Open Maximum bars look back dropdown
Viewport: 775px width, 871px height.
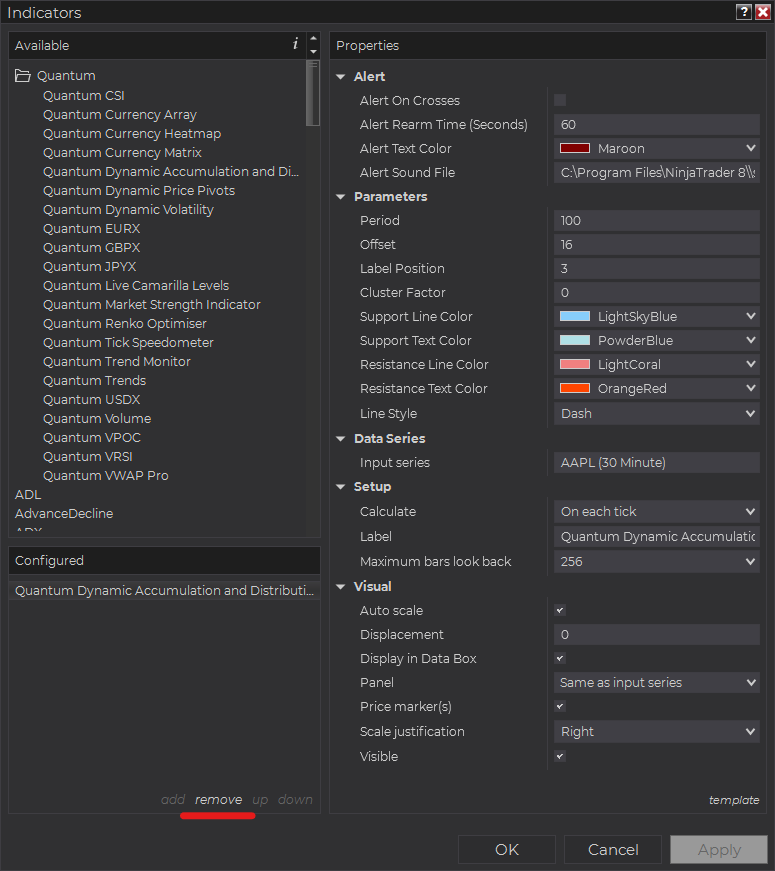click(x=657, y=561)
